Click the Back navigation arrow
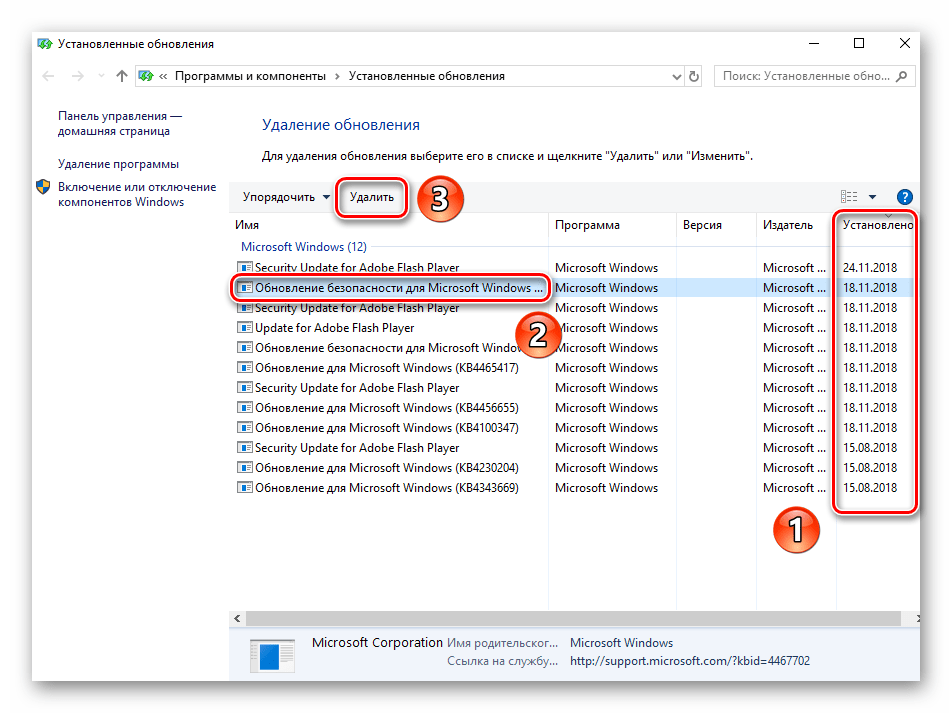952x713 pixels. coord(48,76)
